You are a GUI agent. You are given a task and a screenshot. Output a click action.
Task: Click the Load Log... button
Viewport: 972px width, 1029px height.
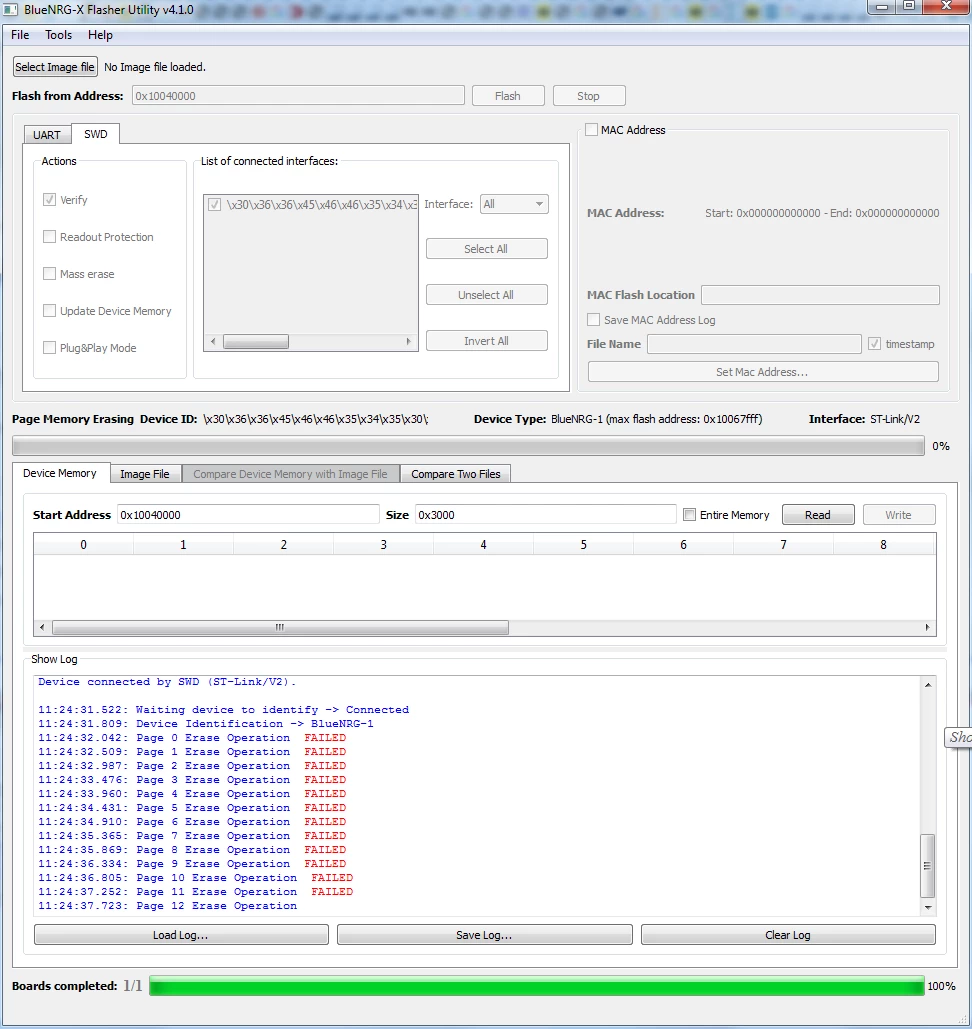click(181, 935)
